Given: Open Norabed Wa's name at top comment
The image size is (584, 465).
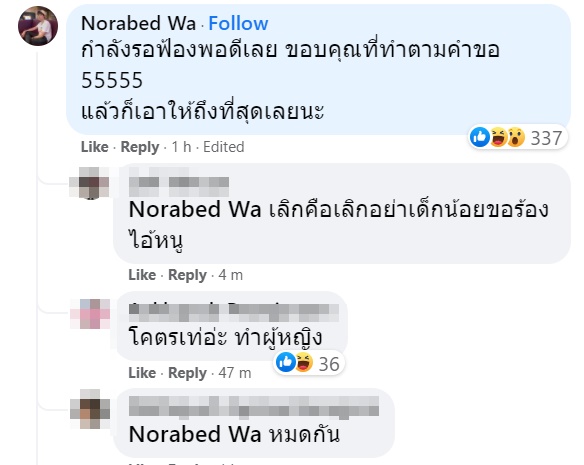Looking at the screenshot, I should coord(138,23).
